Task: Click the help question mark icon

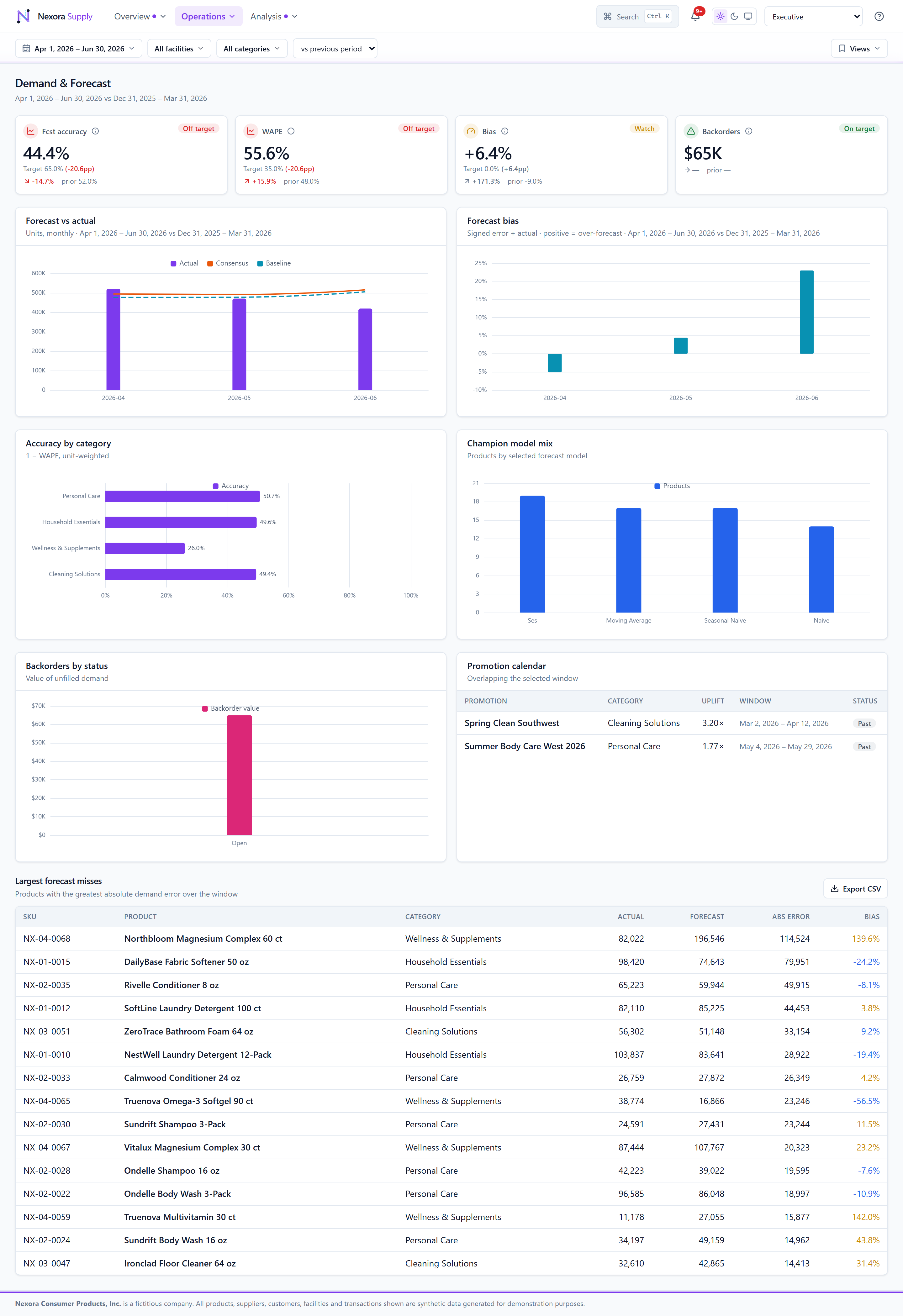Action: [879, 16]
